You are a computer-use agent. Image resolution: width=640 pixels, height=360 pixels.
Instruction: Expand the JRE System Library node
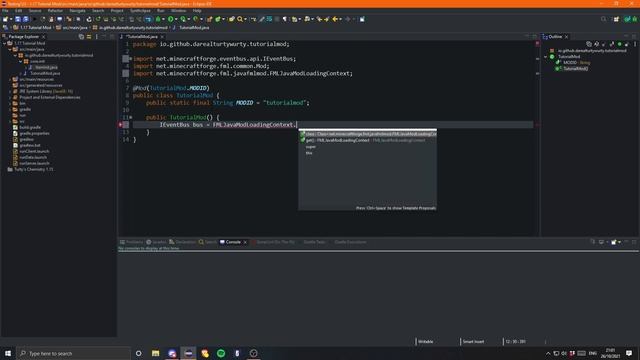point(10,91)
